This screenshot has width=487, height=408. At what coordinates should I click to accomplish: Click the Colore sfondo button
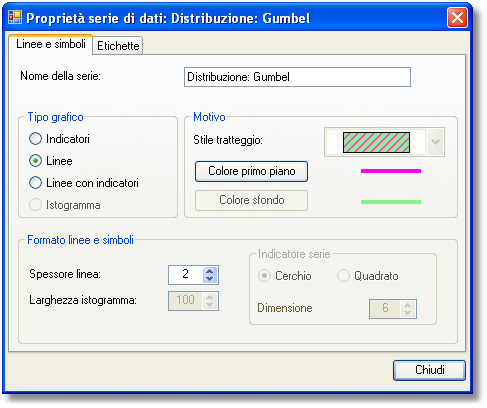tap(251, 200)
